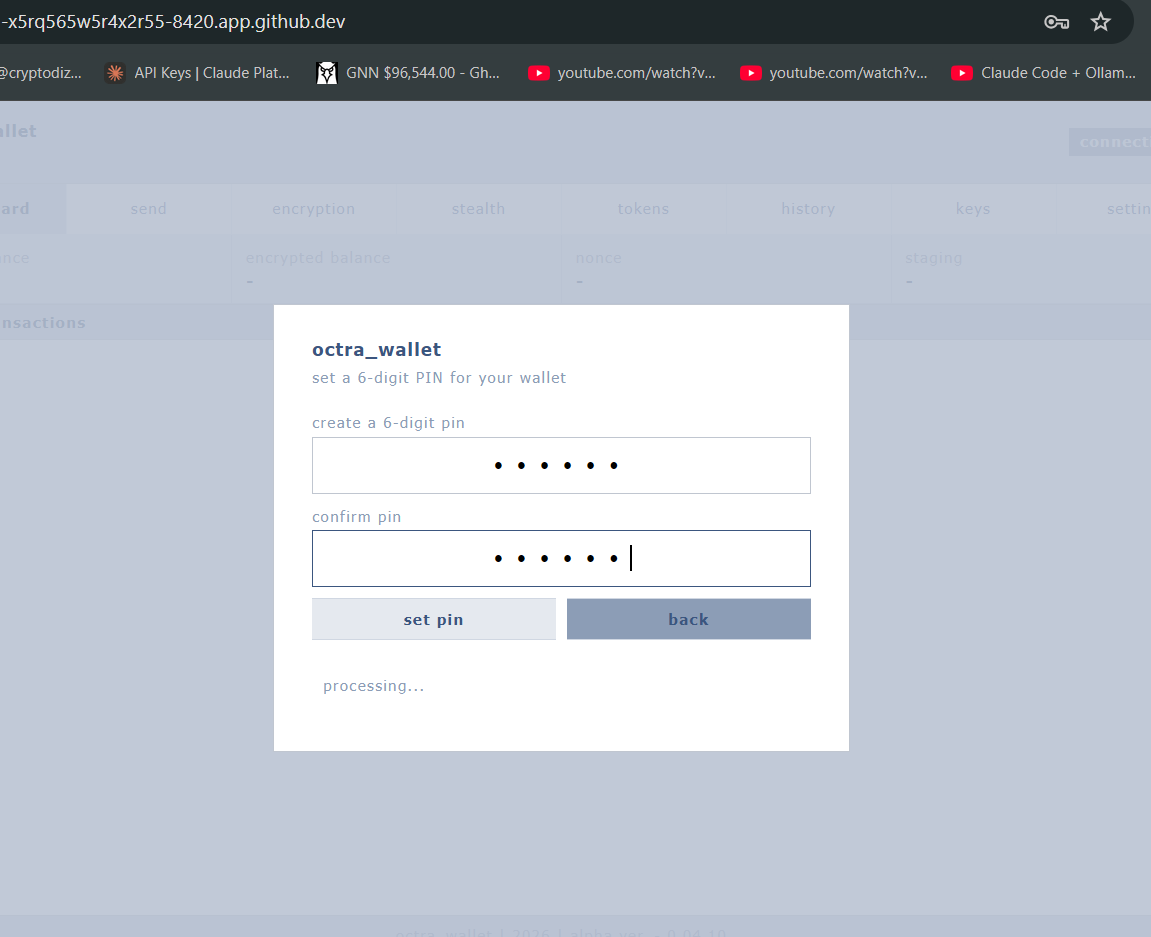Click the back button in PIN dialog
This screenshot has height=937, width=1151.
tap(689, 619)
